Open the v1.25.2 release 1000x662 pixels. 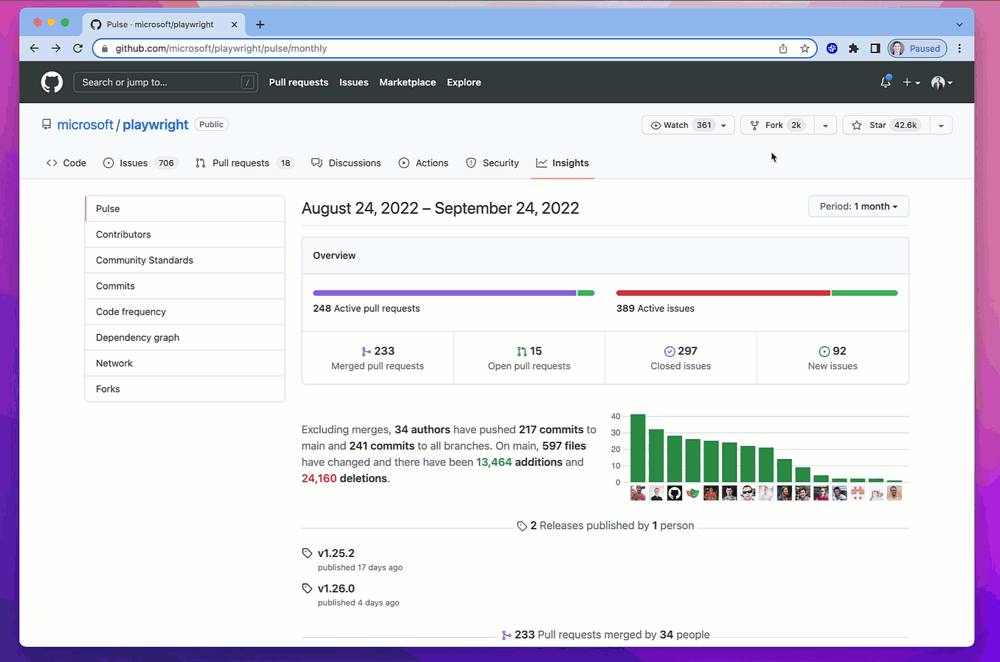336,553
